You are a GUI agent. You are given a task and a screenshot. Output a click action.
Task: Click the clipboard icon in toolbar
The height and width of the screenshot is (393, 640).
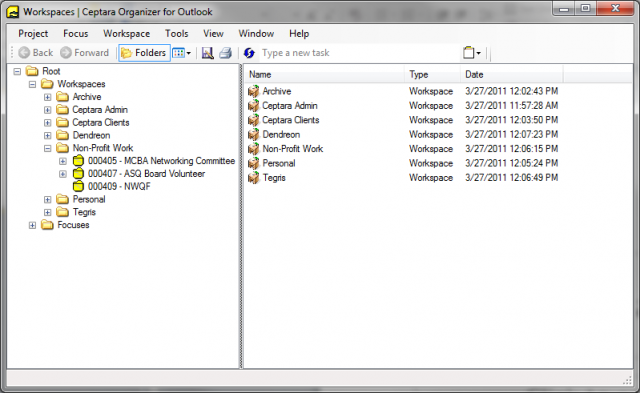click(469, 53)
